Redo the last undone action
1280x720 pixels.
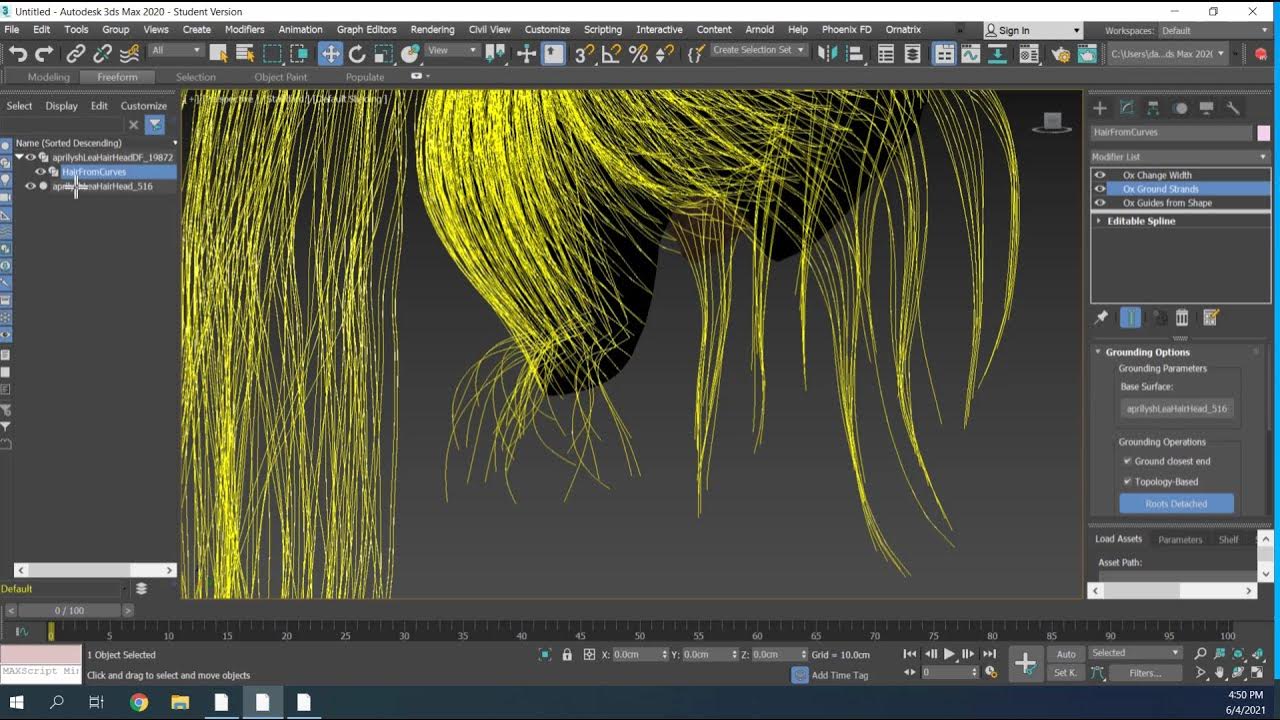pos(44,54)
